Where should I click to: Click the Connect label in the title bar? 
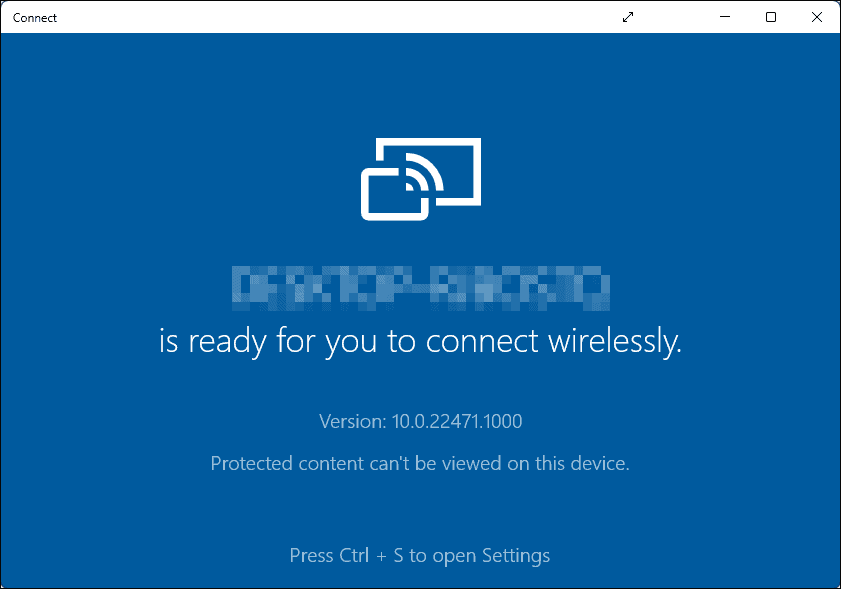point(34,17)
